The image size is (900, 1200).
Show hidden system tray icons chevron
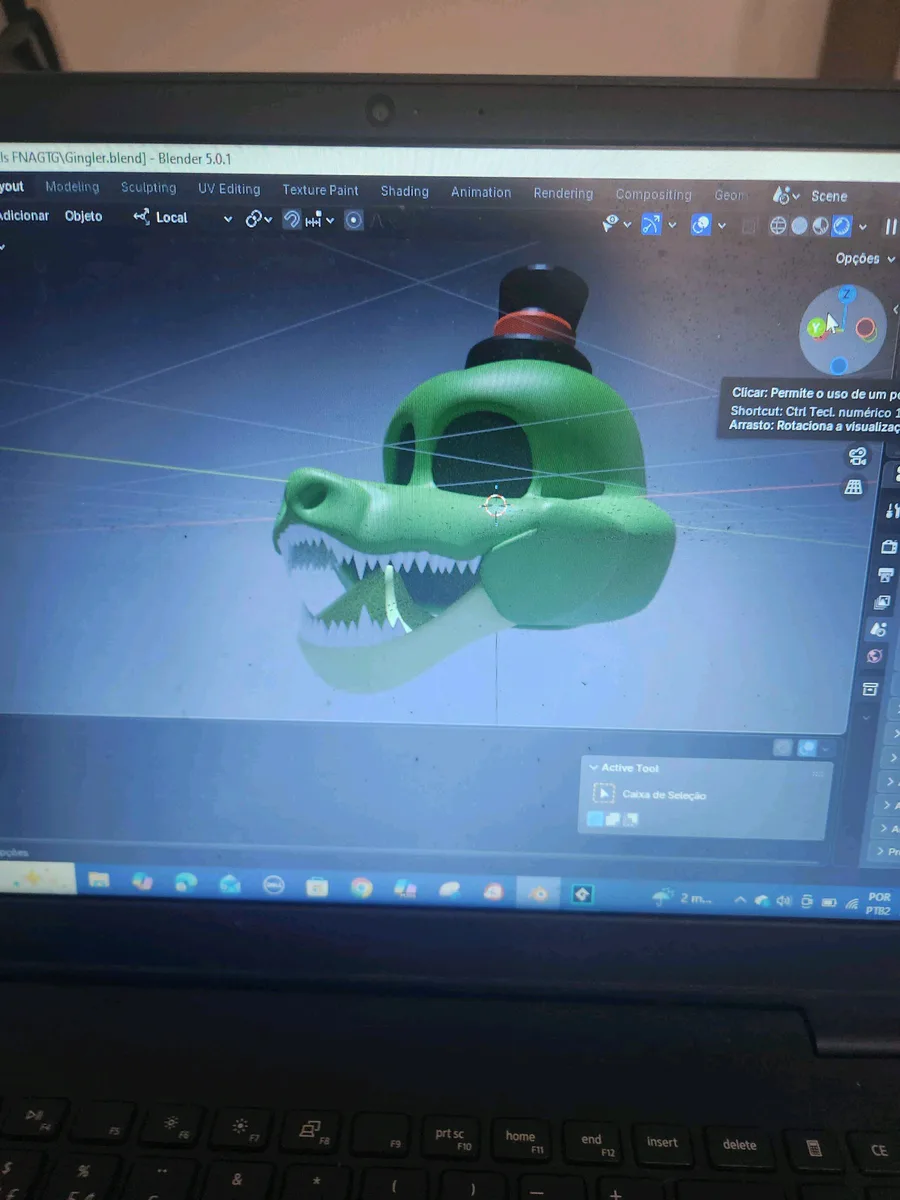tap(740, 900)
